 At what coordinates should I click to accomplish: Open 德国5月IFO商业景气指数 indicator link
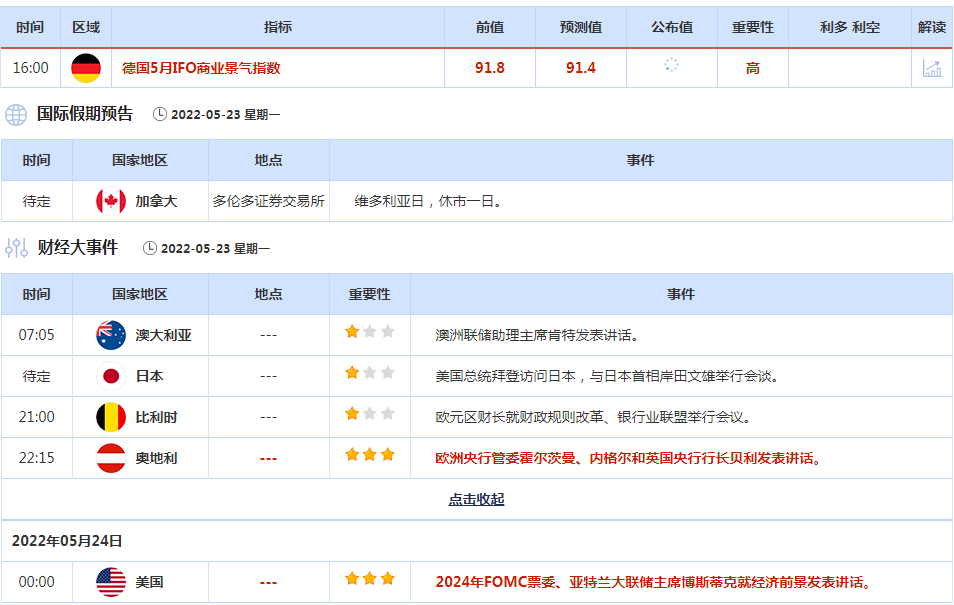tap(201, 68)
